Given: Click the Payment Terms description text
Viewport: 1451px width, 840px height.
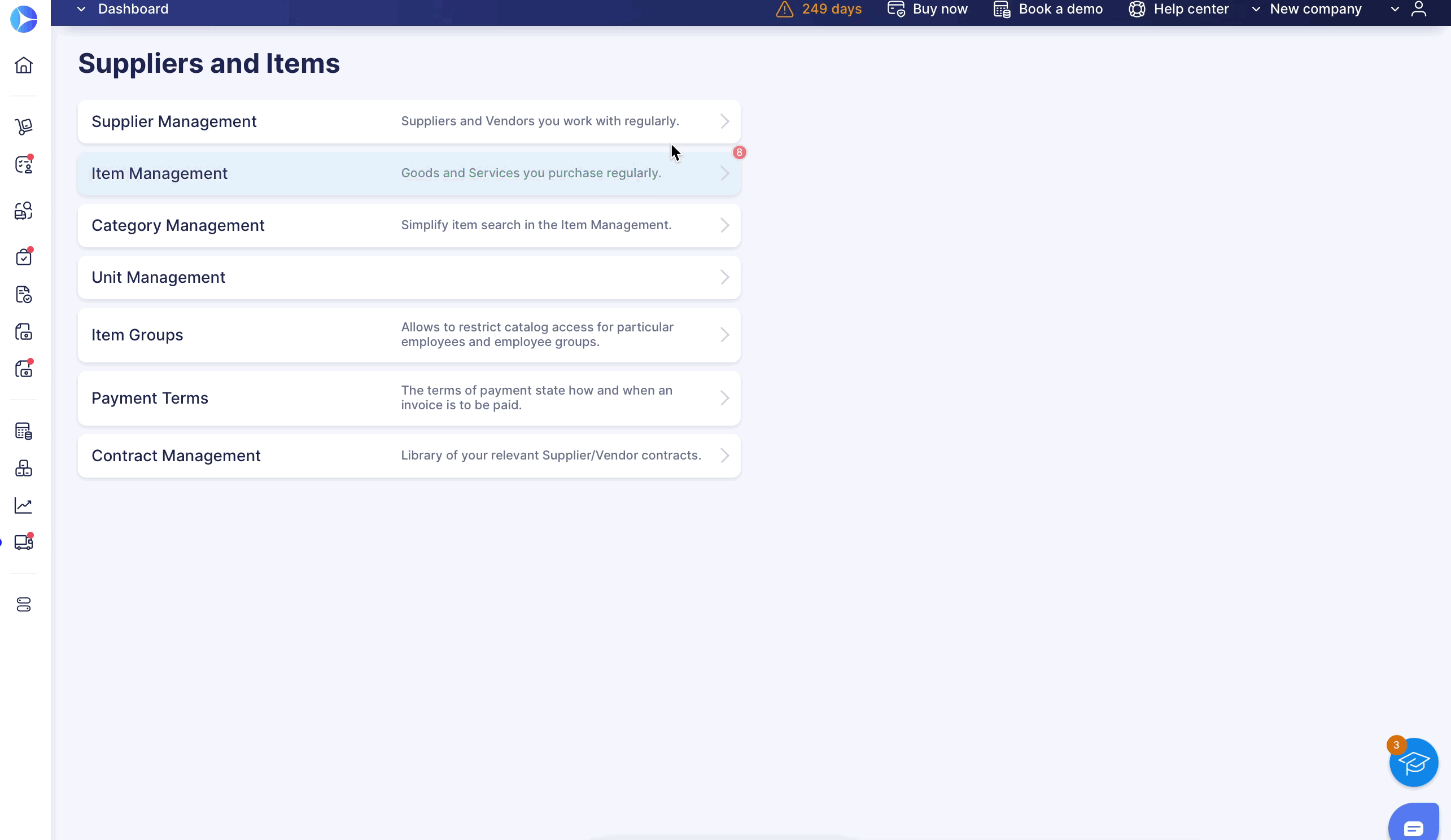Looking at the screenshot, I should (x=536, y=398).
